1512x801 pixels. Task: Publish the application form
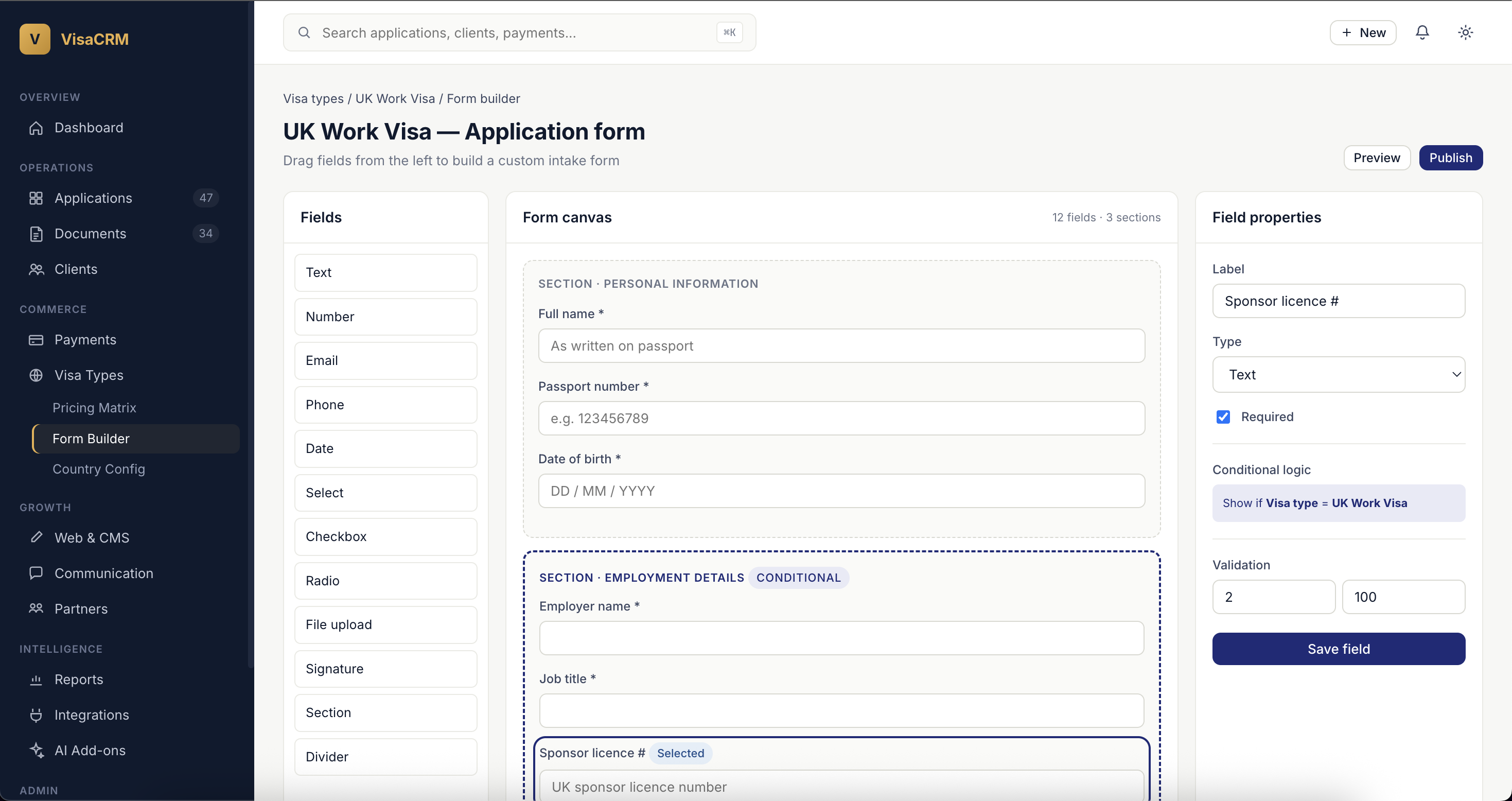point(1451,158)
